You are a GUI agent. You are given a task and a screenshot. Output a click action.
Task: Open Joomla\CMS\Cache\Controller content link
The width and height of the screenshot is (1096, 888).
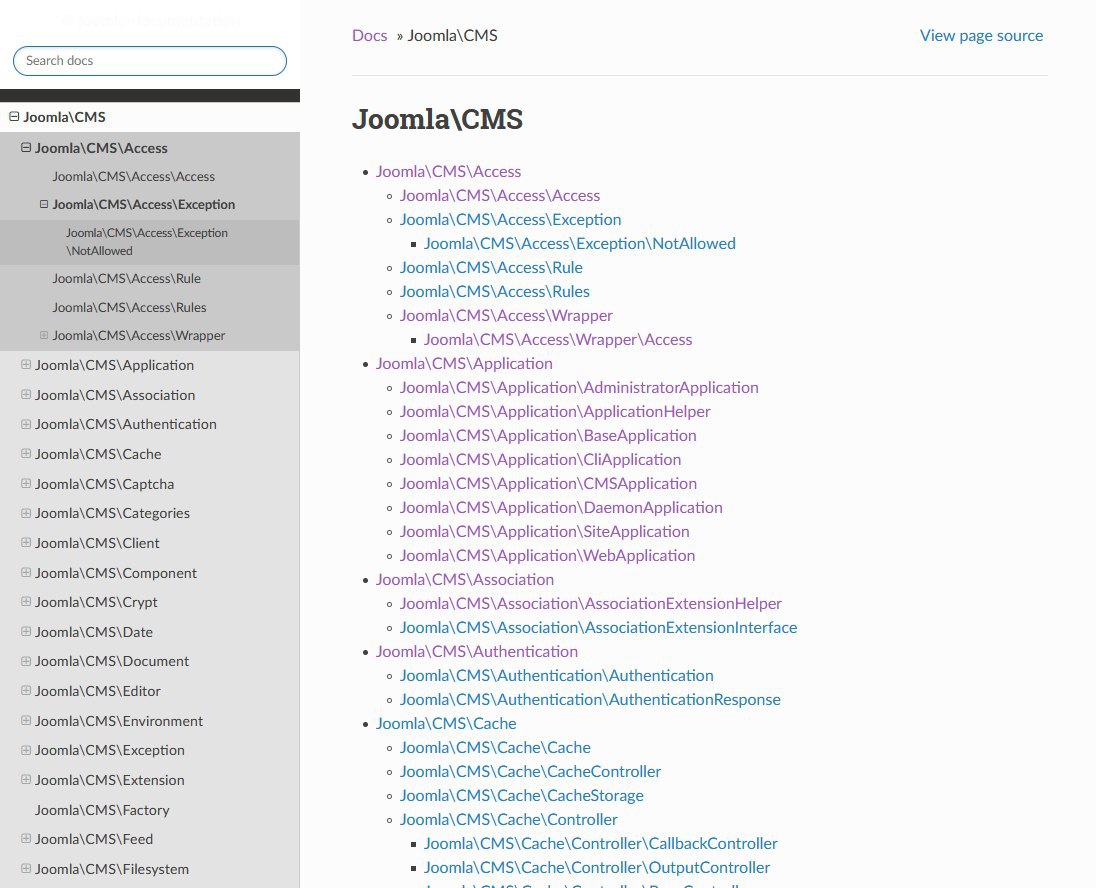click(x=508, y=819)
